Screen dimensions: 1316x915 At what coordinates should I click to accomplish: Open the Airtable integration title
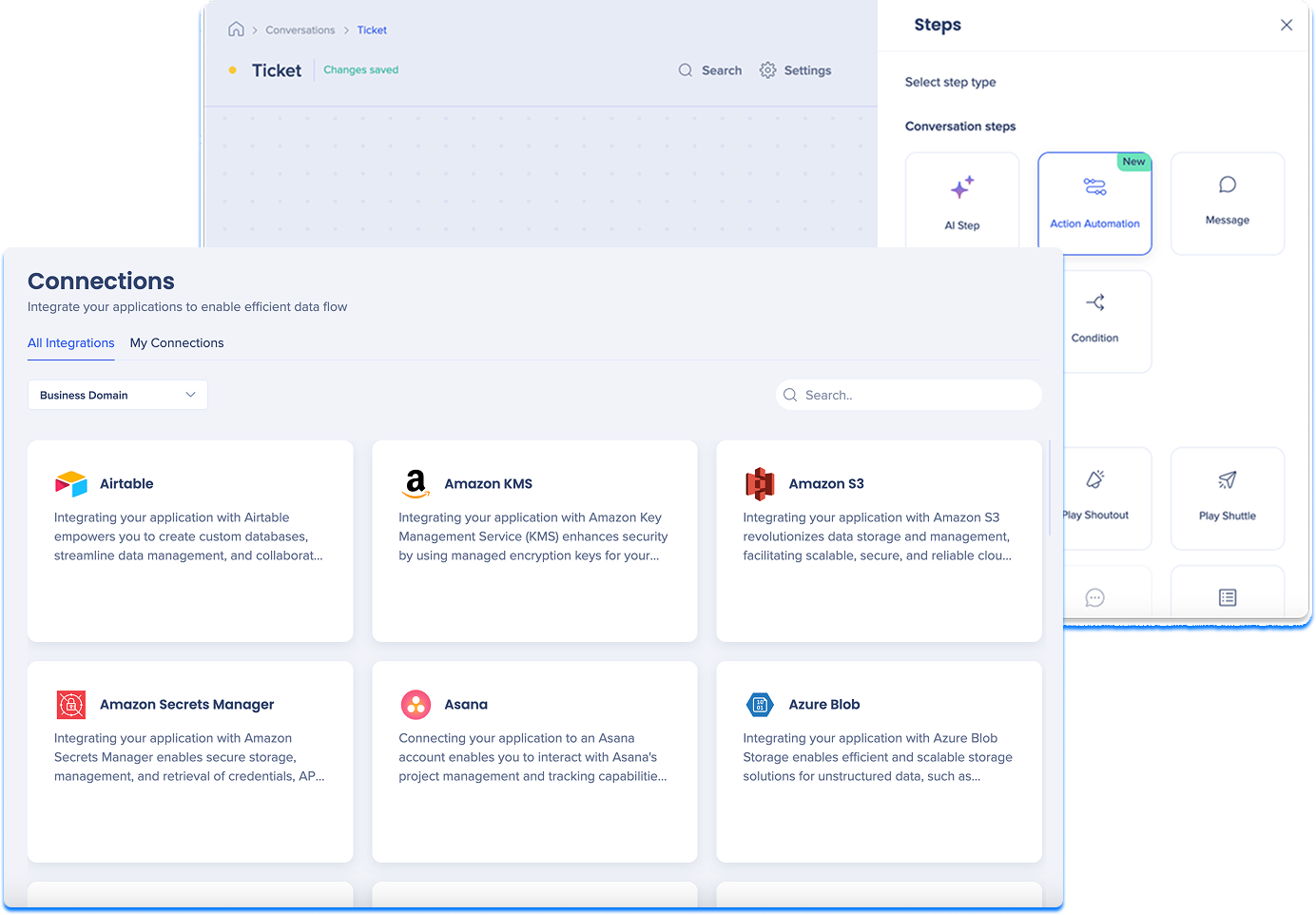click(x=126, y=483)
